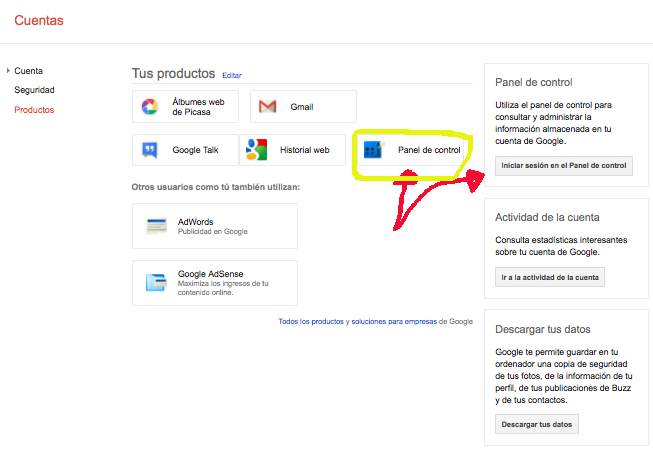653x452 pixels.
Task: Open the Panel de control product label
Action: [x=429, y=150]
